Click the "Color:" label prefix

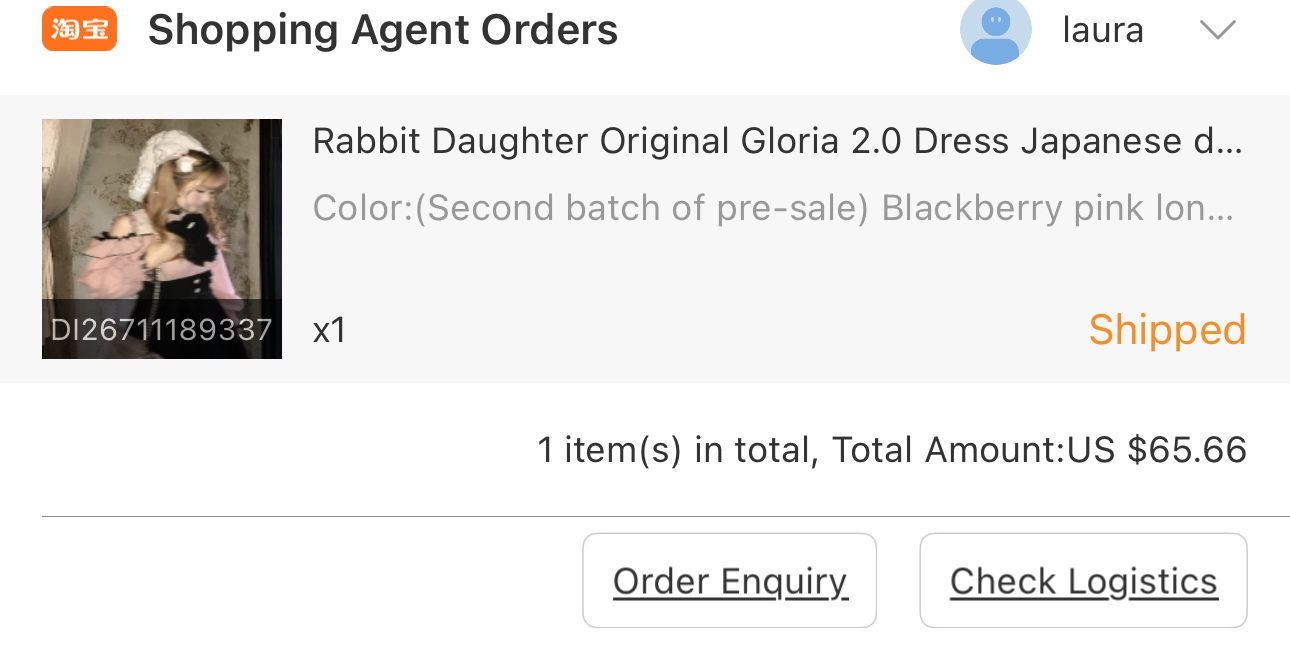[361, 208]
